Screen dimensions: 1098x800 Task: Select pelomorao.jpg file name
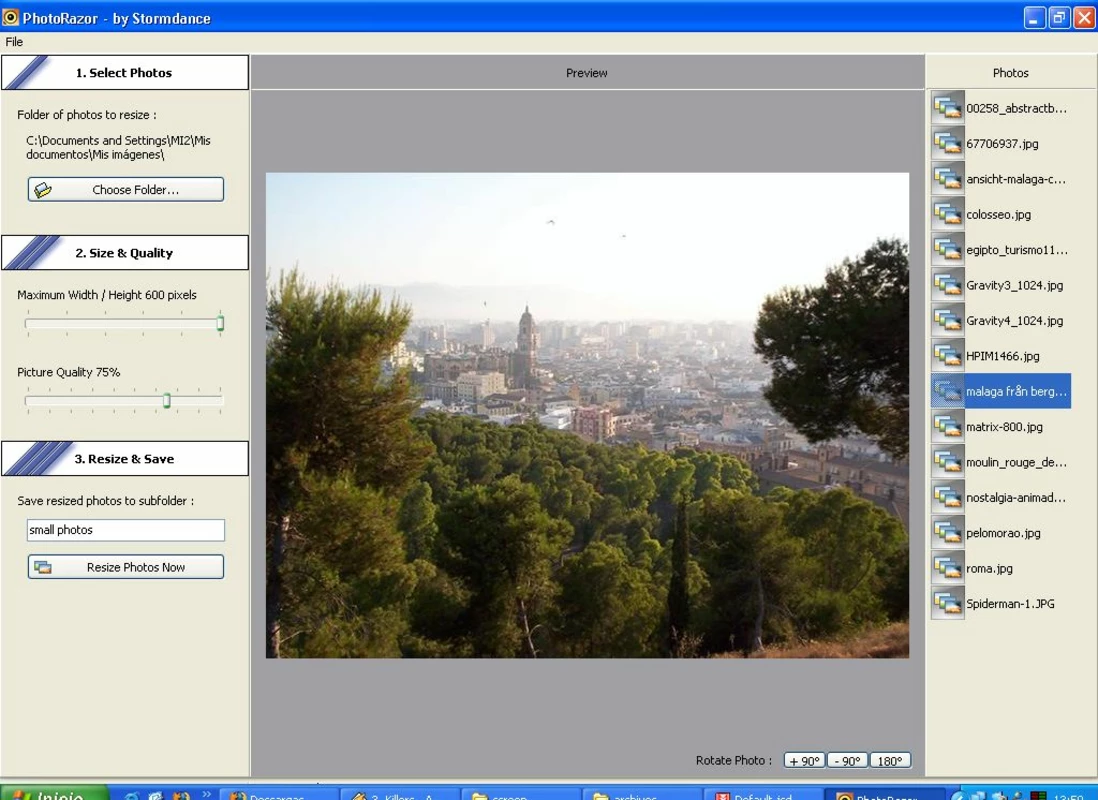(x=1003, y=533)
